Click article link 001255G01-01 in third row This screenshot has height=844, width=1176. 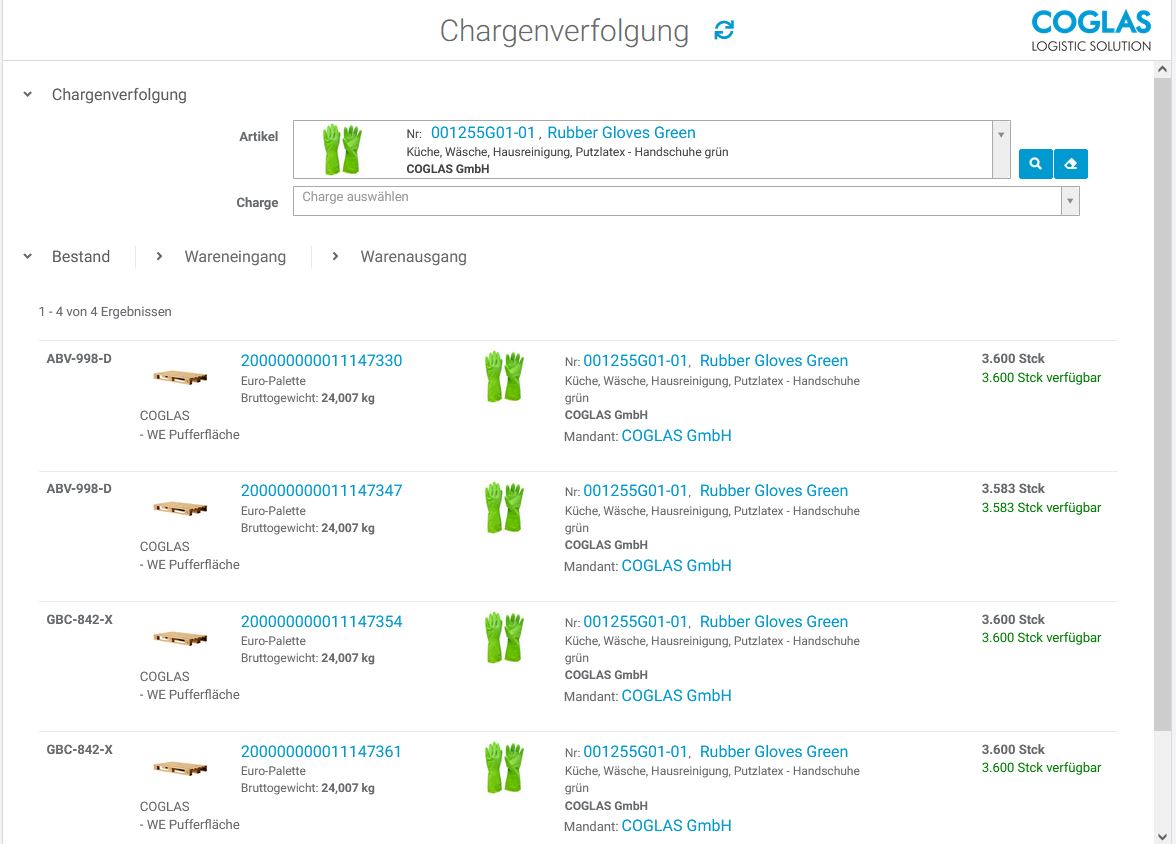click(635, 622)
